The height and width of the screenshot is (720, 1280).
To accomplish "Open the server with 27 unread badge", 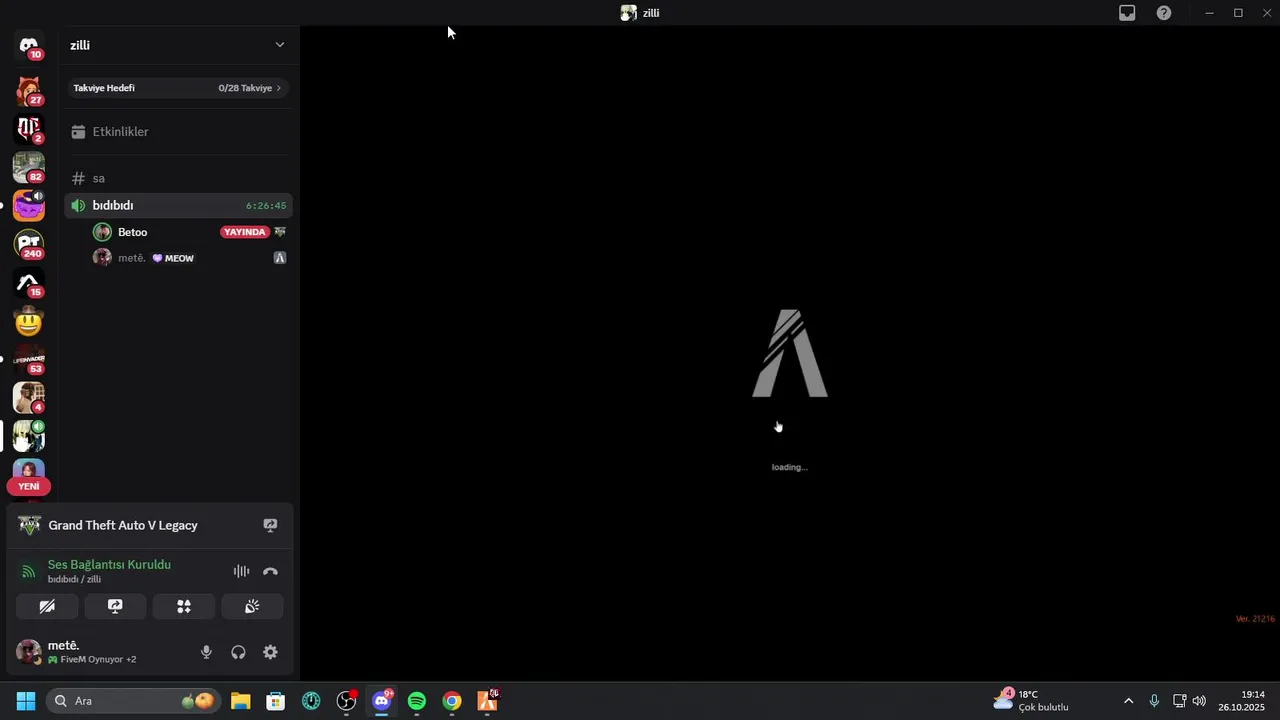I will (28, 90).
